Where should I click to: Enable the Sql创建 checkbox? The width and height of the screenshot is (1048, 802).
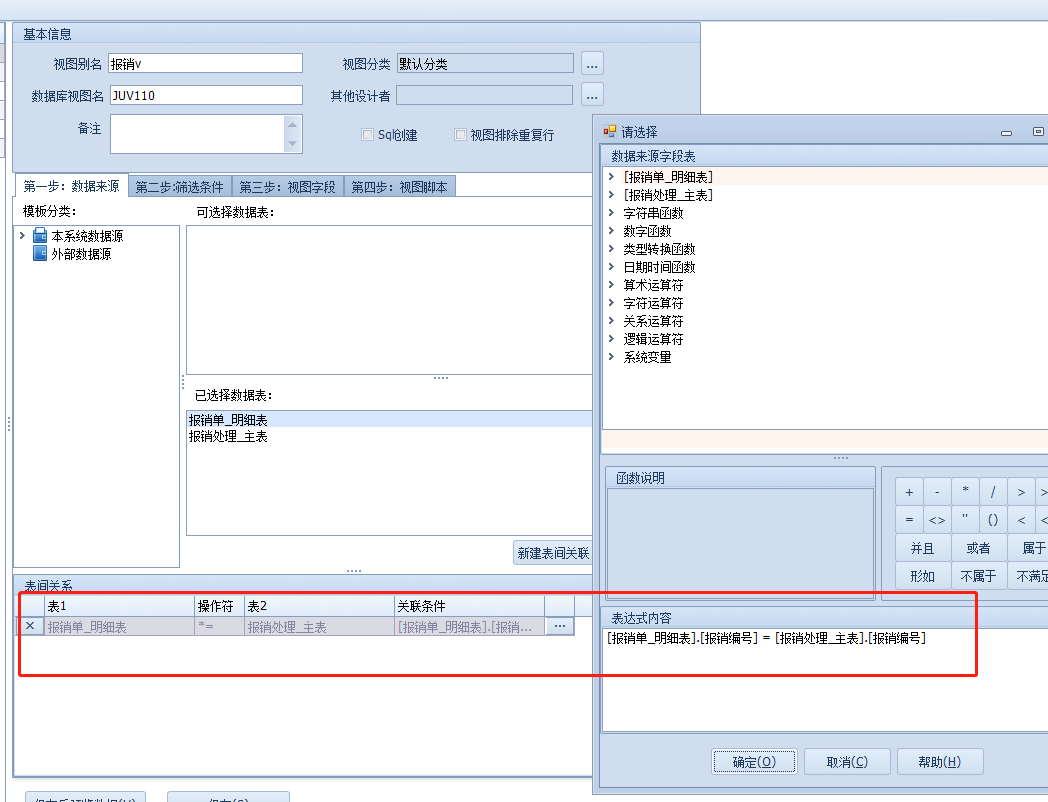(368, 135)
